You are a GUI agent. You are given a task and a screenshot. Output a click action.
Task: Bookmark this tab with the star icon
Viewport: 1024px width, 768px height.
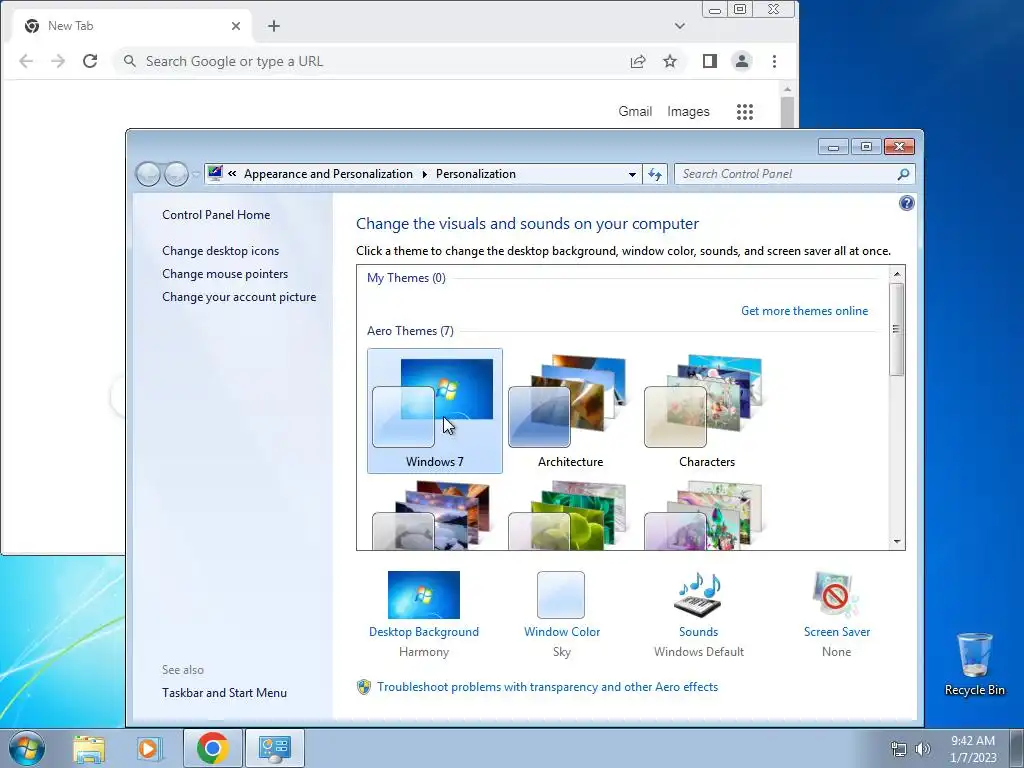point(670,61)
